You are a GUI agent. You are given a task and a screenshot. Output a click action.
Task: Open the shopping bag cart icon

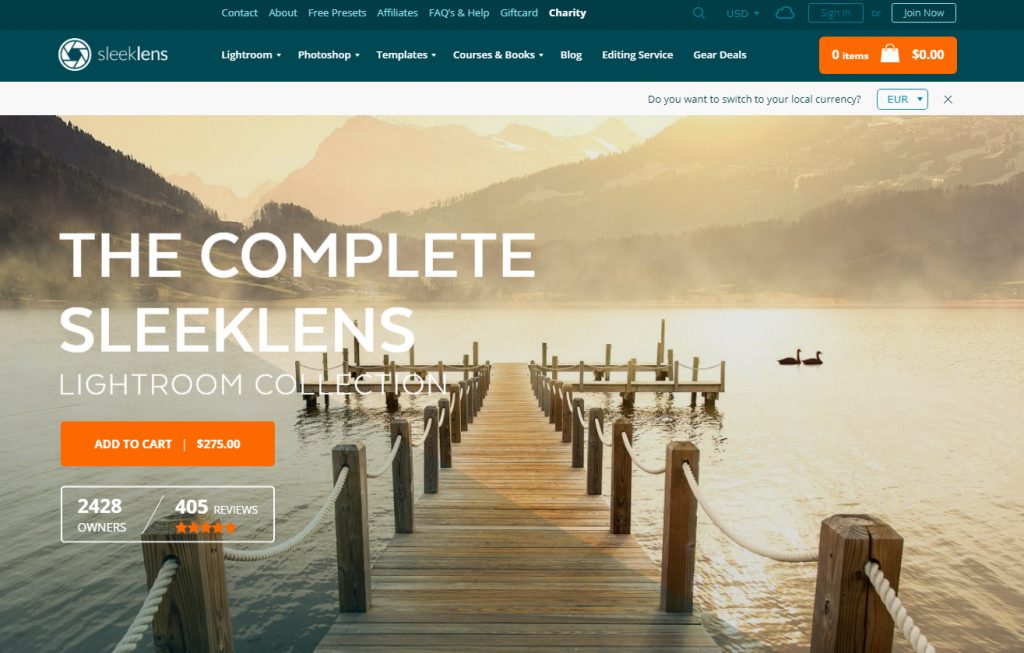coord(889,54)
